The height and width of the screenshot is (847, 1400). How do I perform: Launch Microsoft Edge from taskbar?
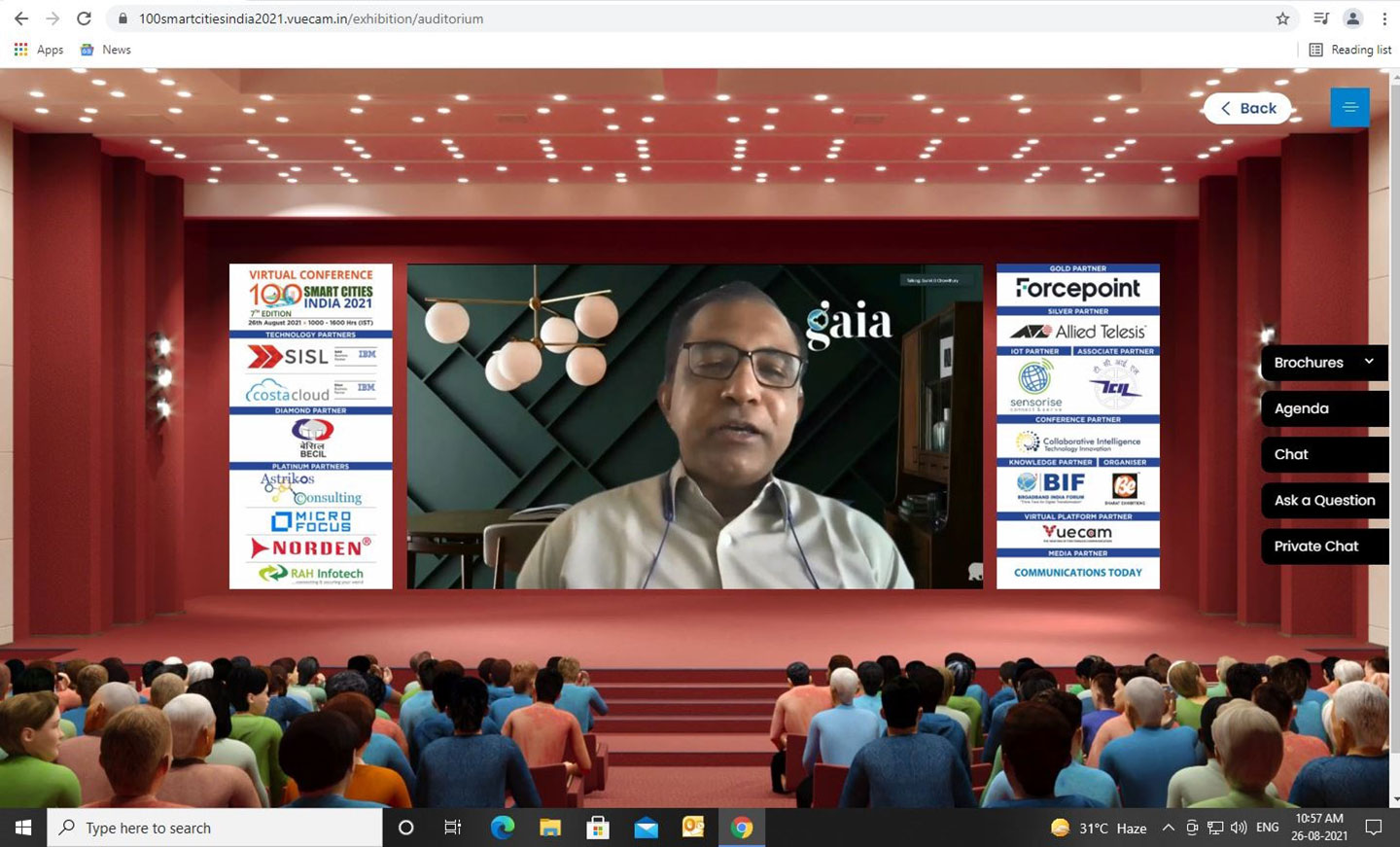point(502,828)
